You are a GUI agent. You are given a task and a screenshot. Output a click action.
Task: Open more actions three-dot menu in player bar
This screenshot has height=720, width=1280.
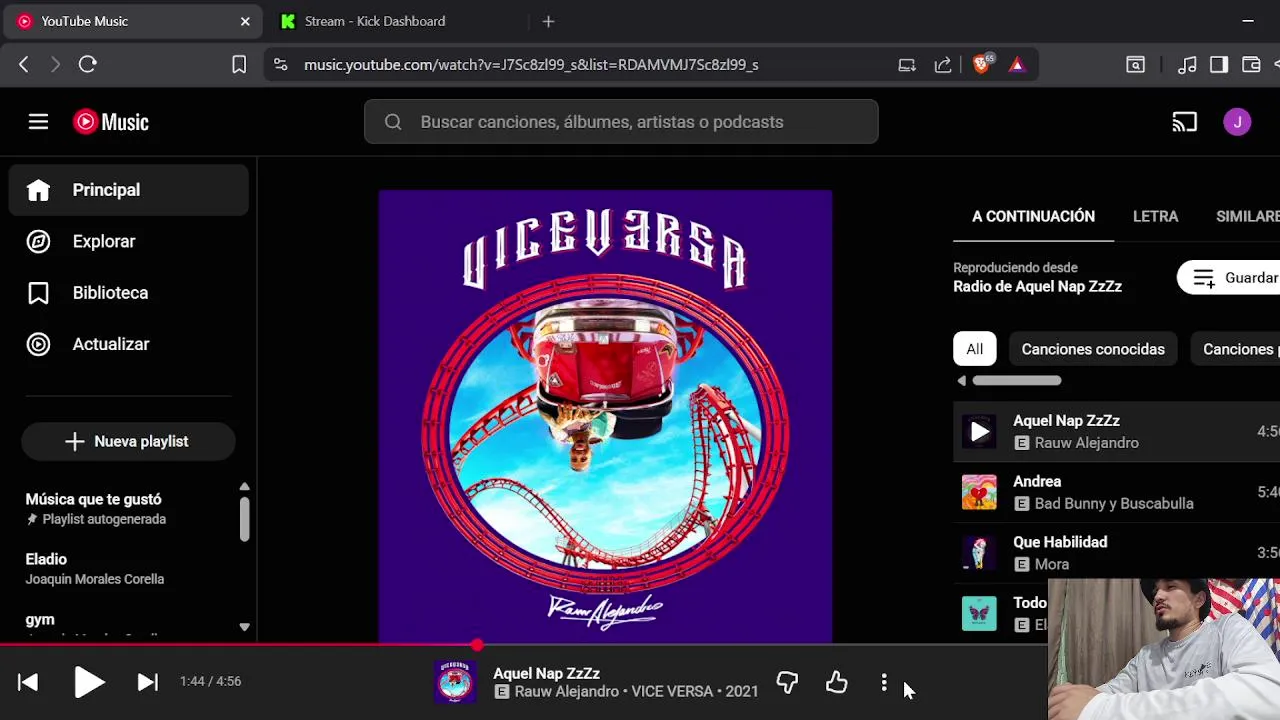click(884, 683)
